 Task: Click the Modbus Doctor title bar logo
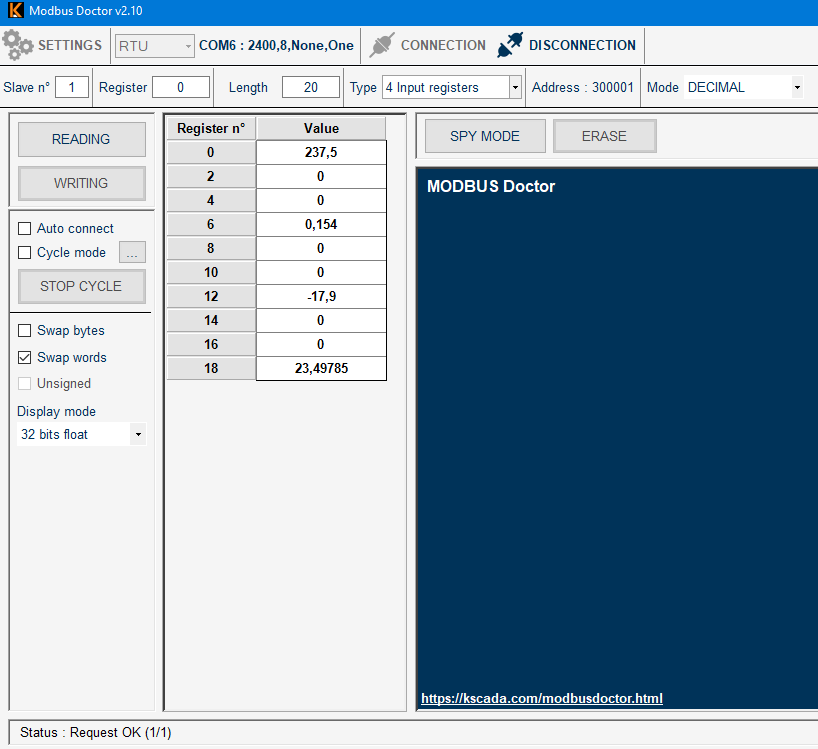pos(15,10)
